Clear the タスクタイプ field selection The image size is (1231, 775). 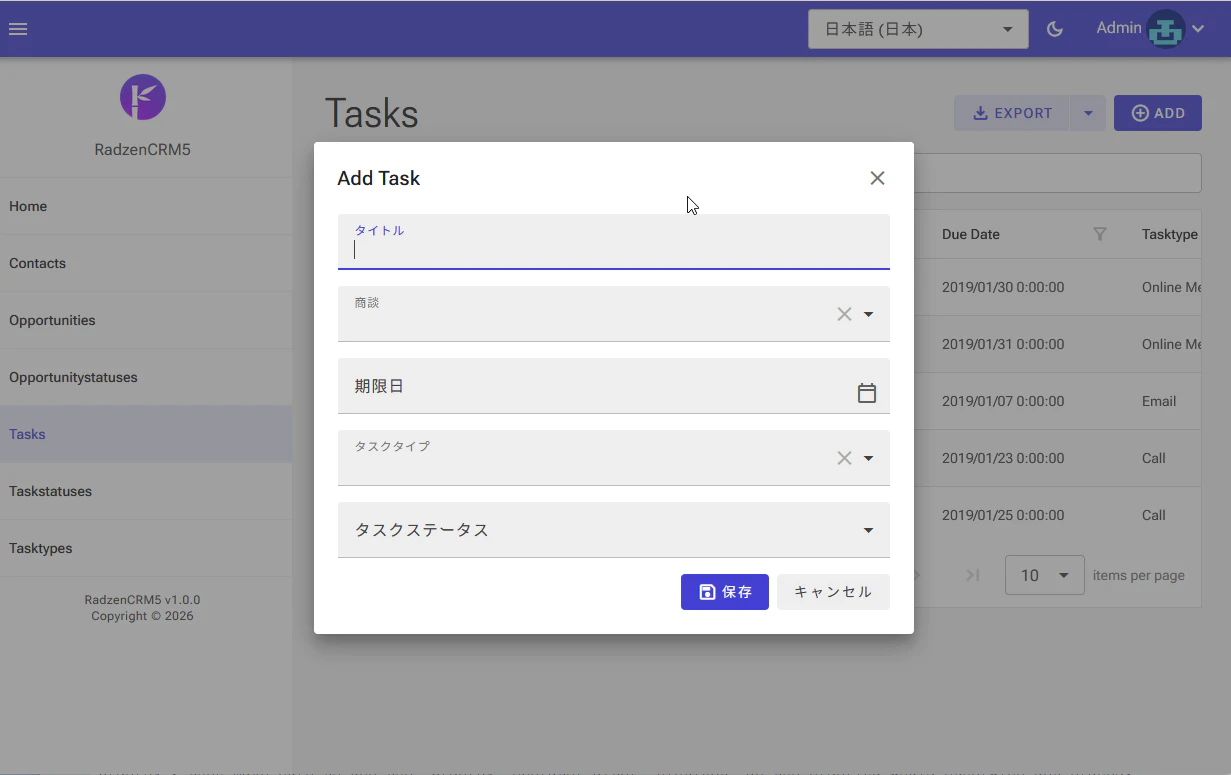844,458
